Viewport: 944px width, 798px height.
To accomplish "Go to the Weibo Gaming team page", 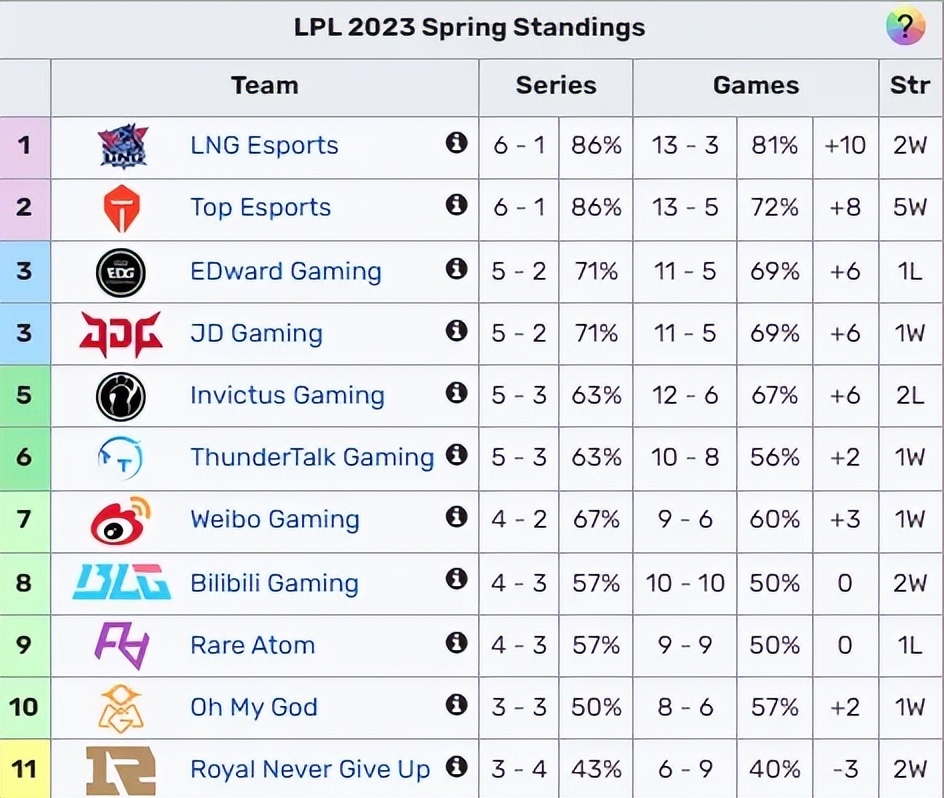I will [x=274, y=520].
